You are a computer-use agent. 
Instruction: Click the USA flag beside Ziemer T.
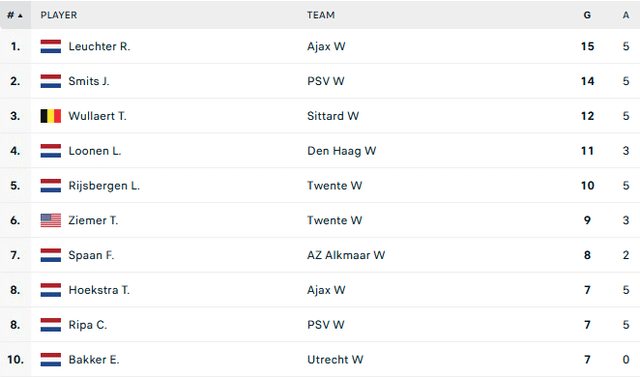point(51,220)
